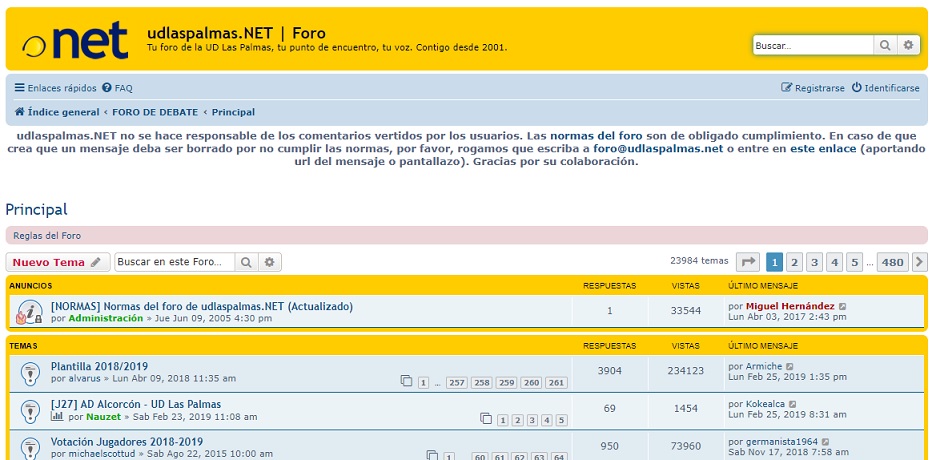Open Miguel Hernández profile
The width and height of the screenshot is (936, 460).
point(790,306)
